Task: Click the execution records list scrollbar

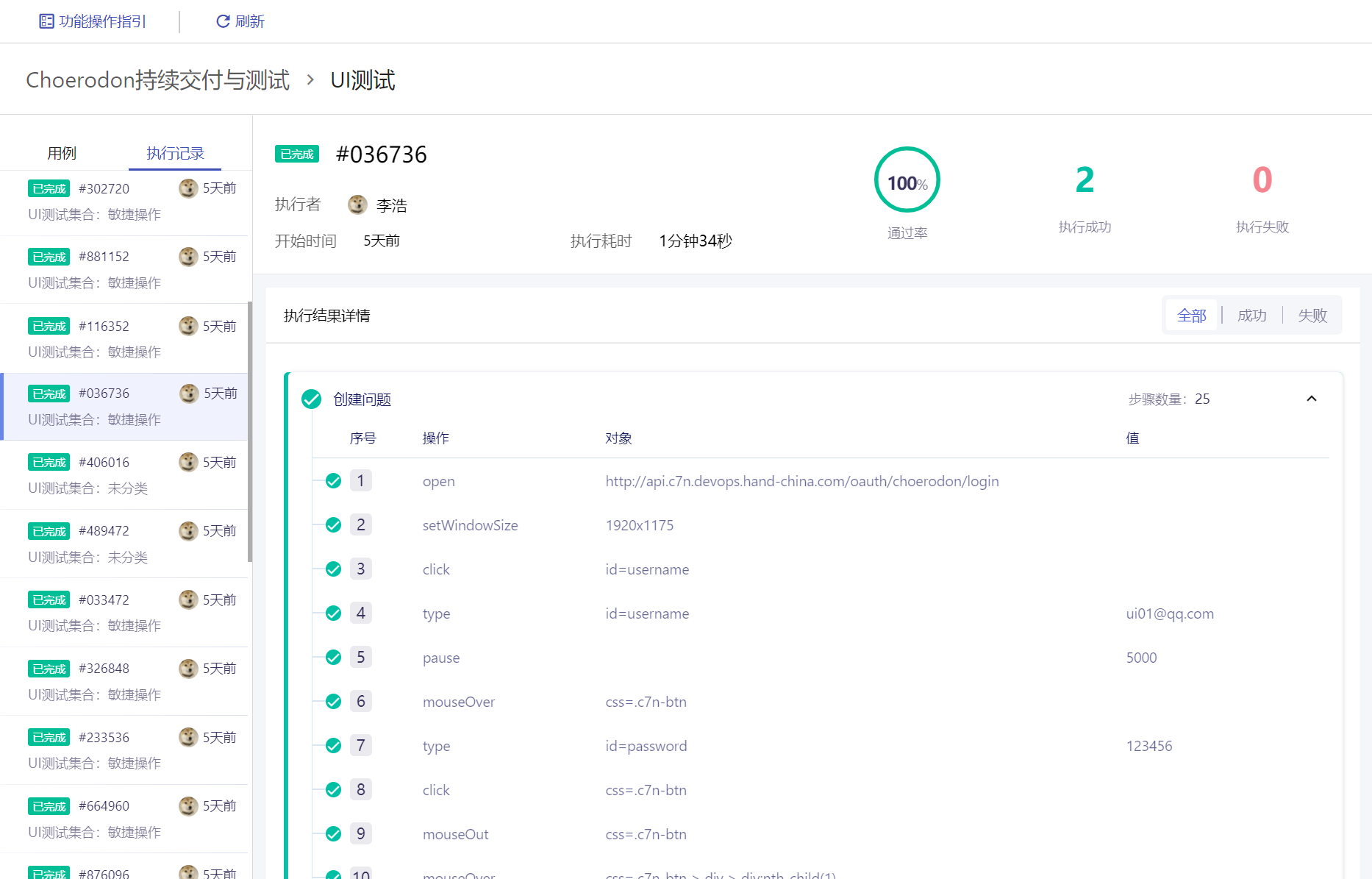Action: click(x=250, y=432)
